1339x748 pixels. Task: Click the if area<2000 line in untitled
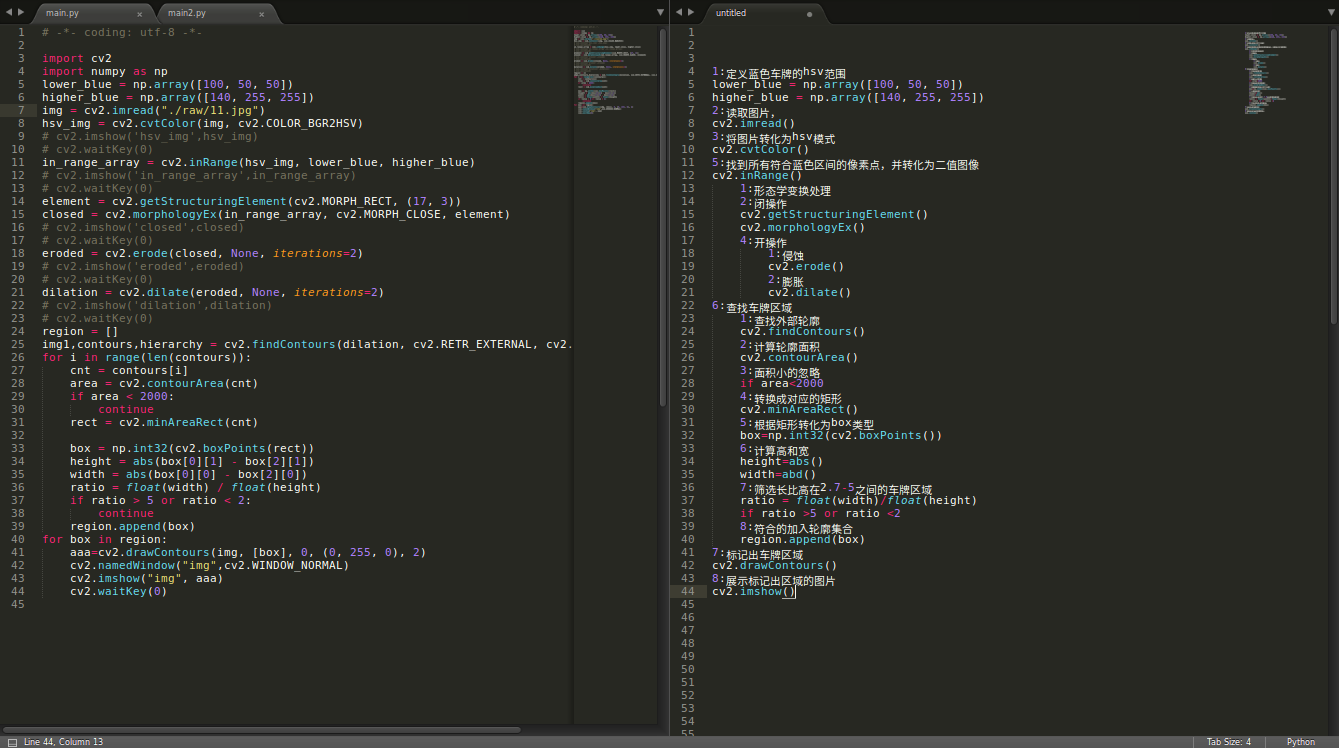tap(782, 383)
